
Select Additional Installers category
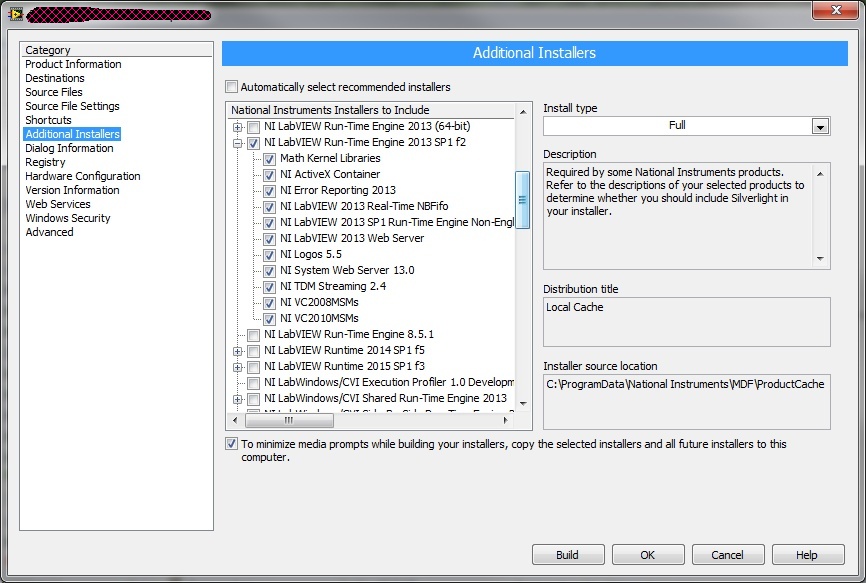click(x=72, y=134)
